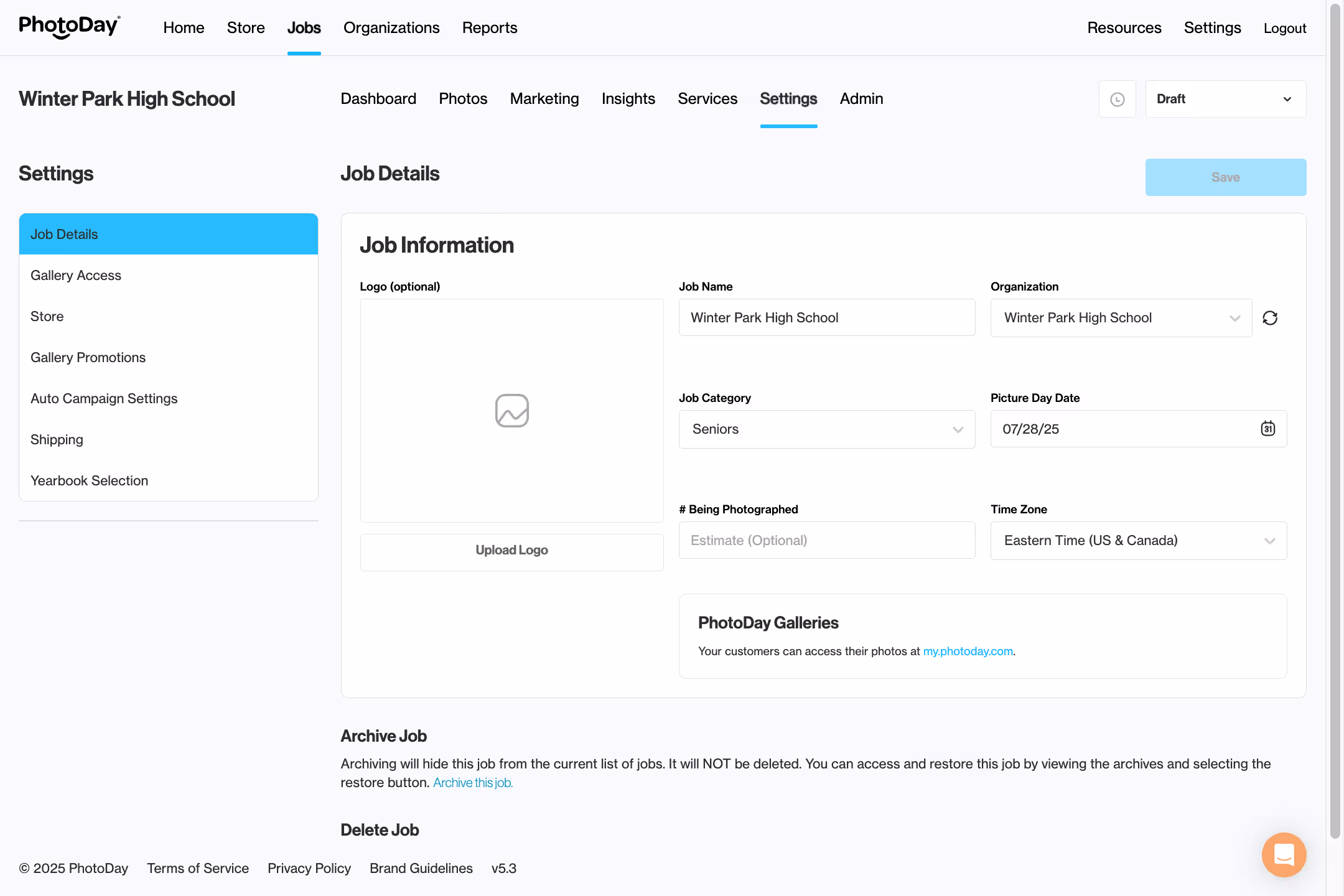Open the Store top navigation item

click(x=246, y=28)
